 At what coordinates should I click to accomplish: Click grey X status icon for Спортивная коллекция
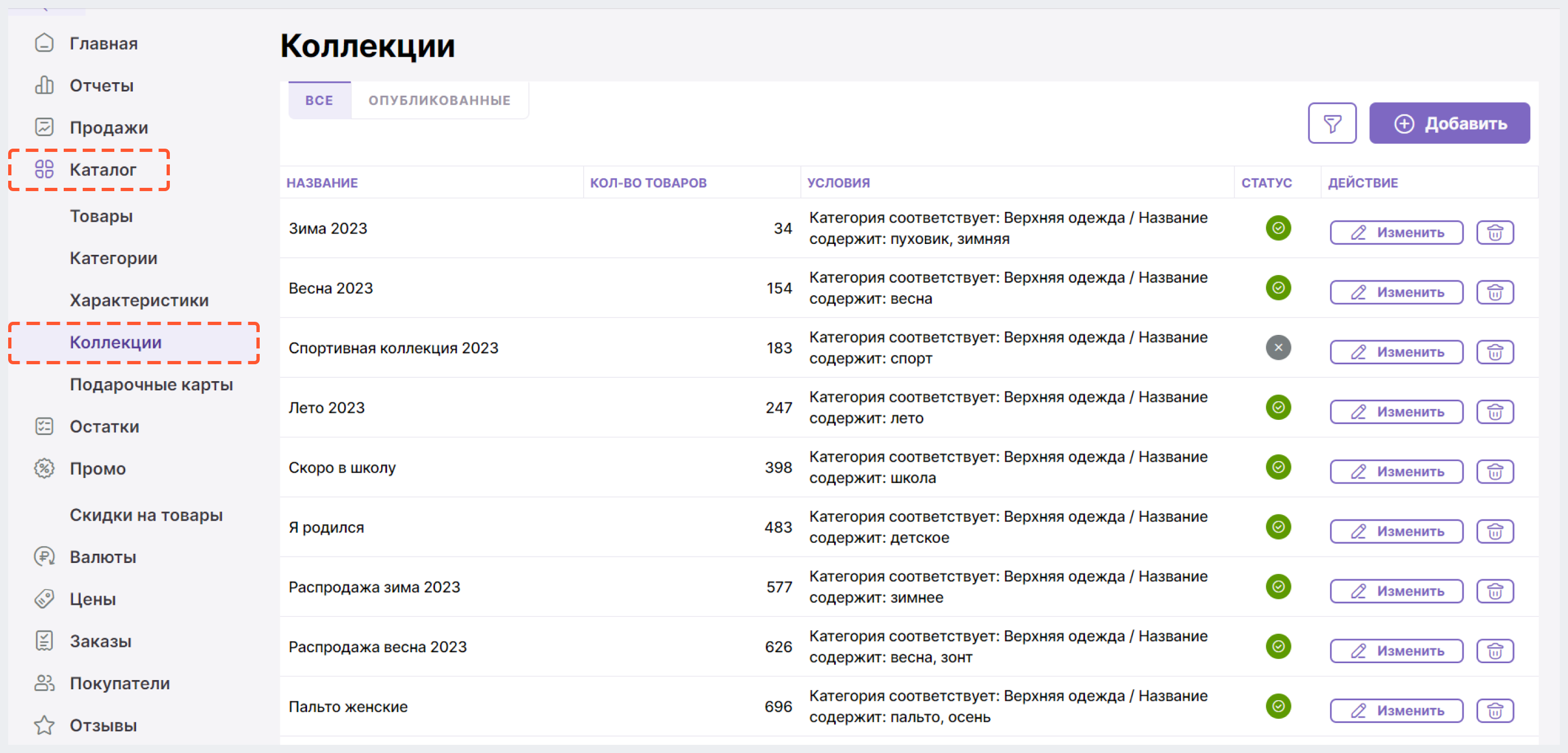pos(1278,347)
